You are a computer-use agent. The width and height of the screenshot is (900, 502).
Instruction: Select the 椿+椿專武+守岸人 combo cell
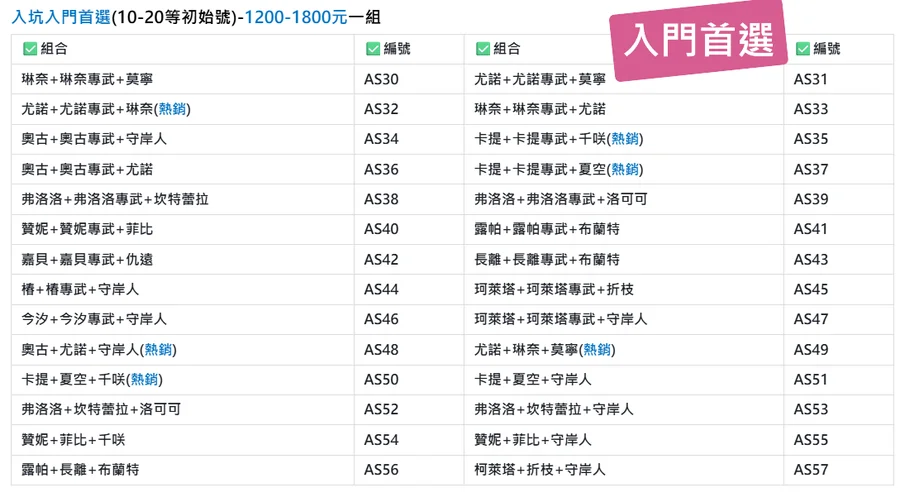pos(80,289)
